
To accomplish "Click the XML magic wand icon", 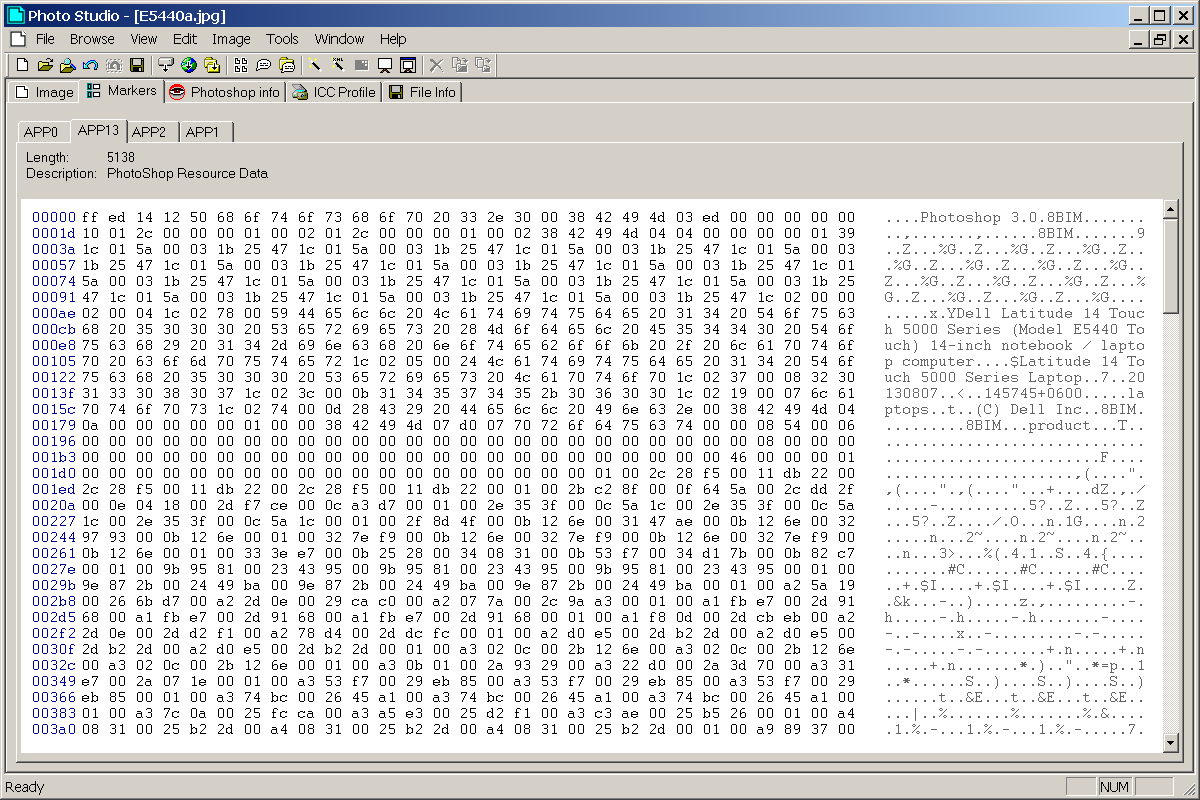I will pos(338,65).
